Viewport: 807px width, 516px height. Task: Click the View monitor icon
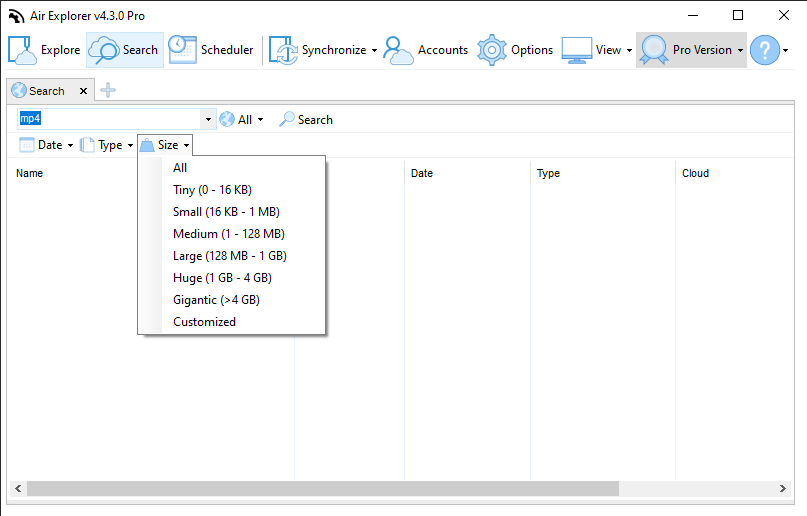tap(576, 50)
